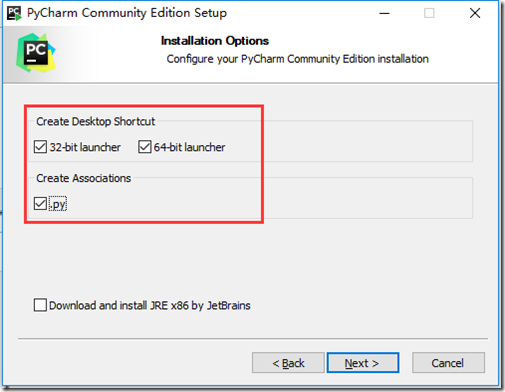505x392 pixels.
Task: Proceed with the Next button
Action: pos(363,363)
